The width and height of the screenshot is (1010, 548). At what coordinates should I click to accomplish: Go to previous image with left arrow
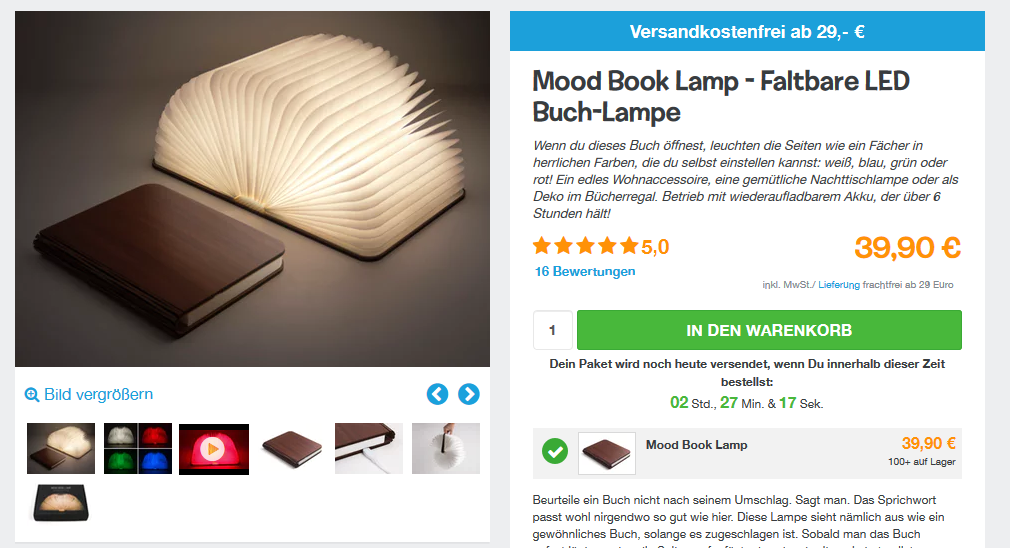coord(437,394)
